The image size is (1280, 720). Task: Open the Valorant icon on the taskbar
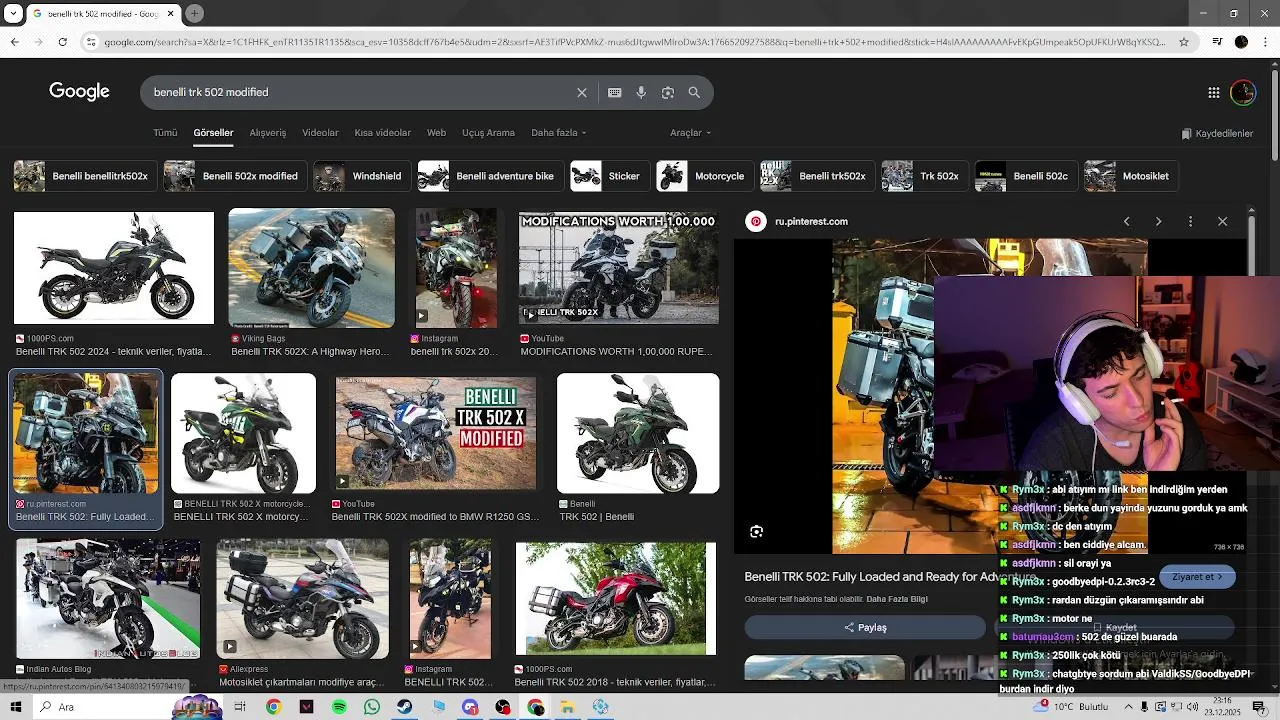306,707
